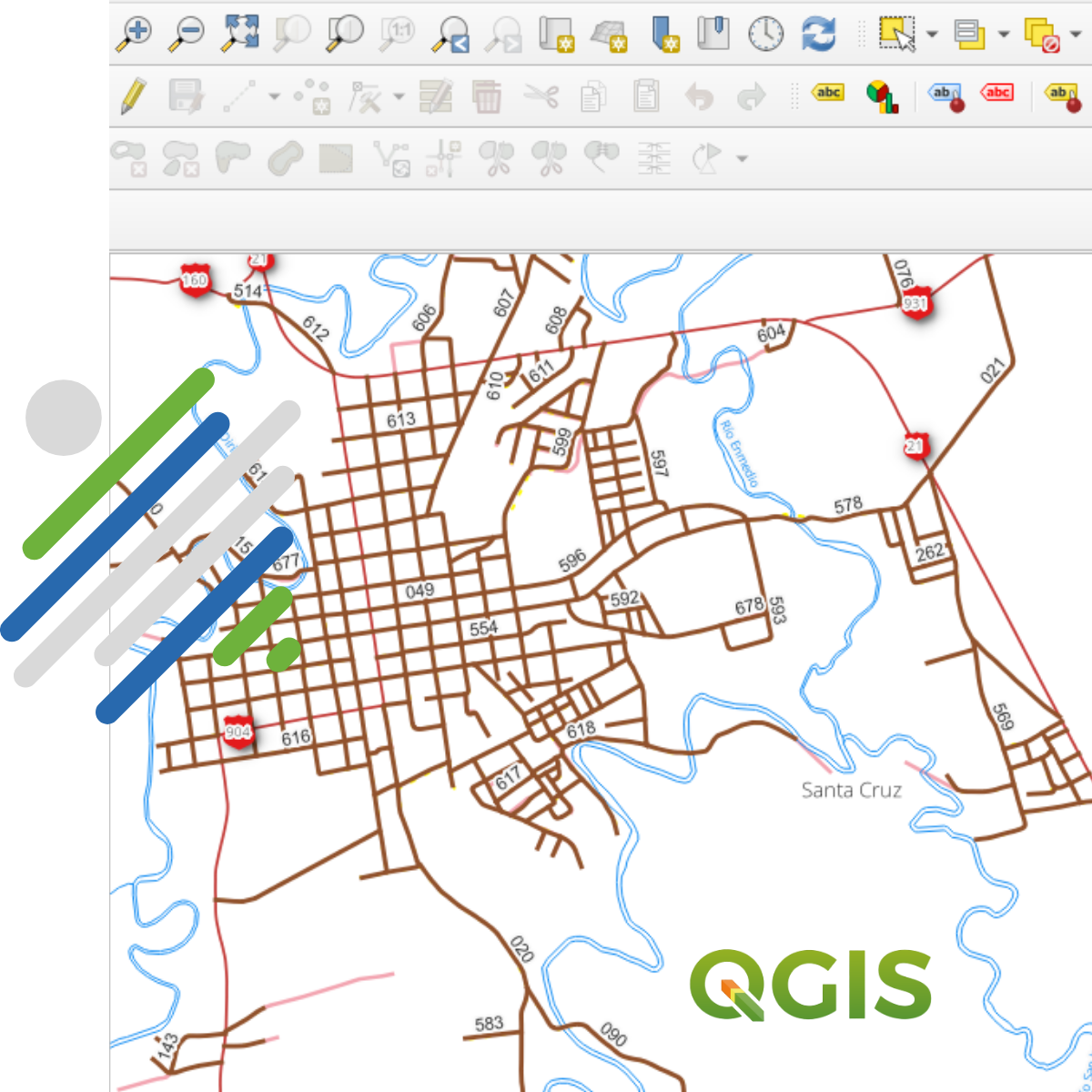Click the greyed Zoom Next icon
The width and height of the screenshot is (1092, 1092).
click(x=502, y=34)
